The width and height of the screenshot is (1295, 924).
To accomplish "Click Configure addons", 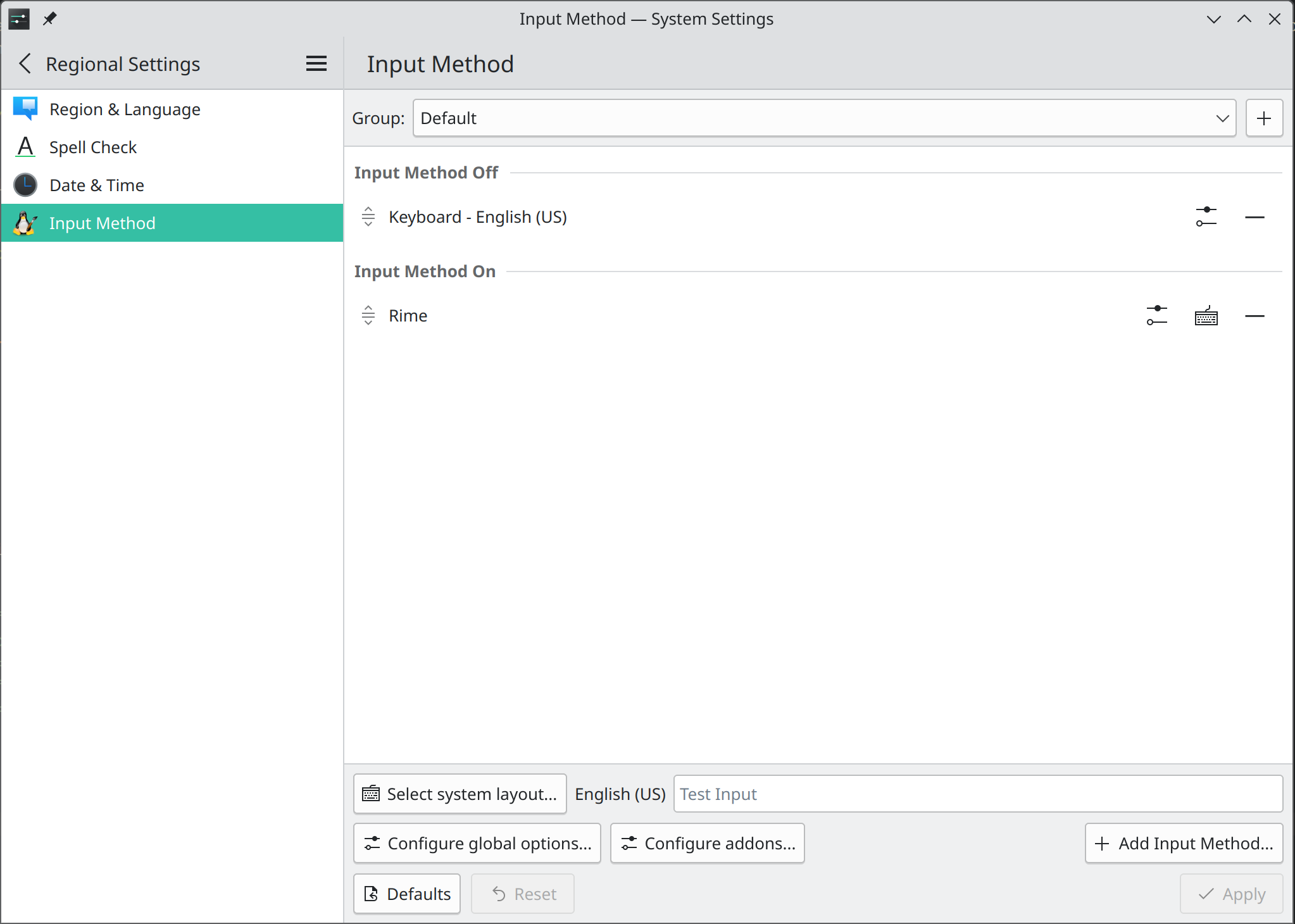I will (x=706, y=843).
